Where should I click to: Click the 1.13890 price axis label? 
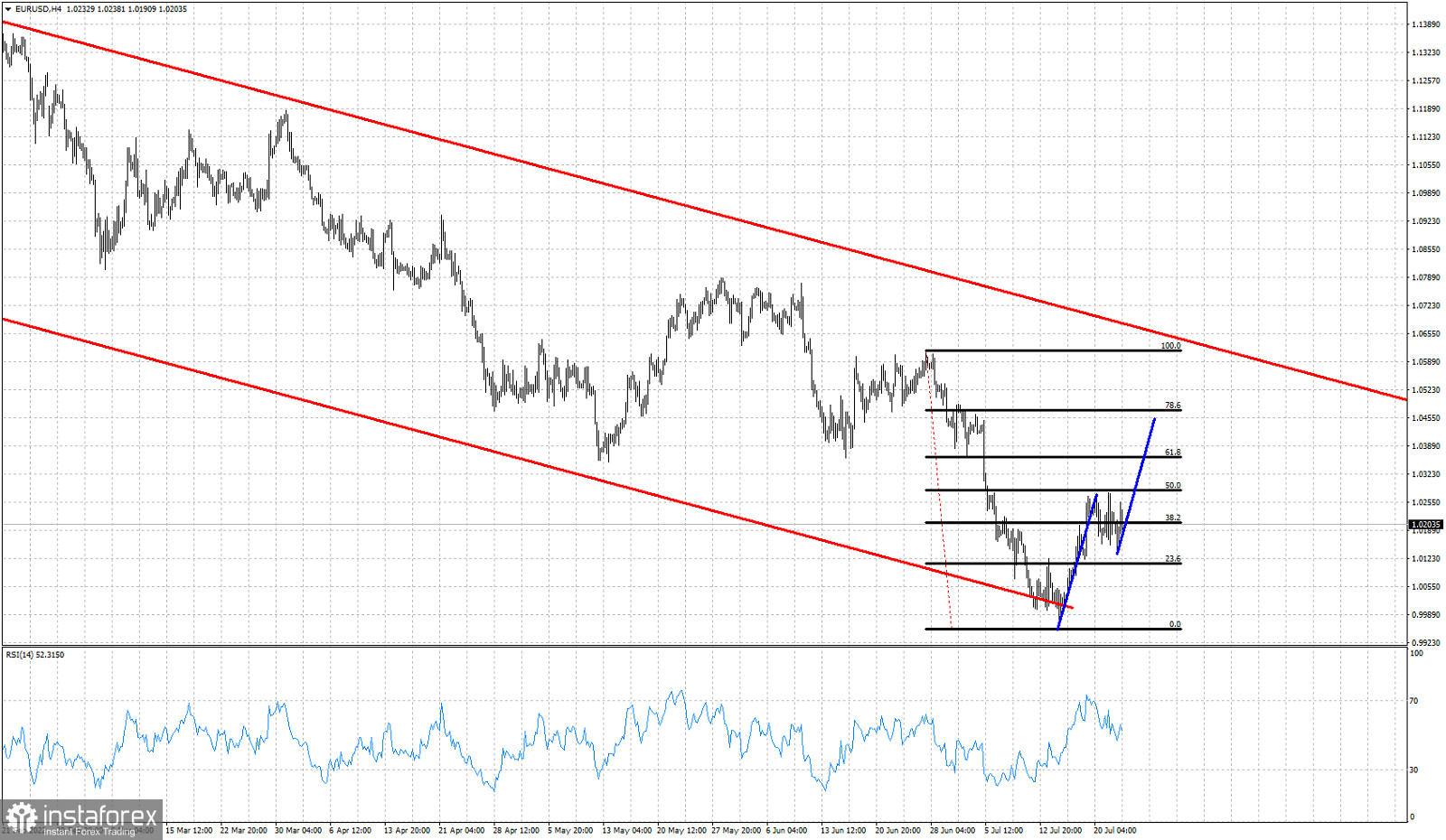click(1425, 24)
